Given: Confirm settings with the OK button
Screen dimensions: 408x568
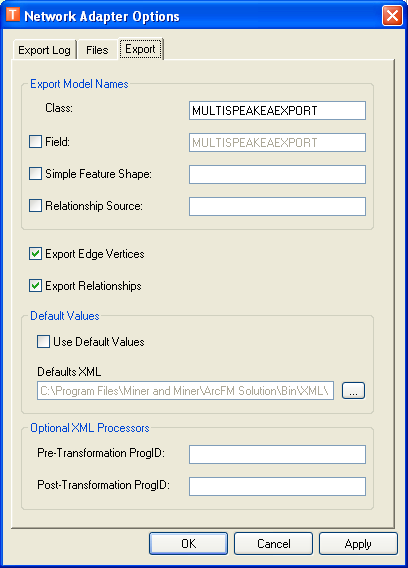Looking at the screenshot, I should 188,543.
